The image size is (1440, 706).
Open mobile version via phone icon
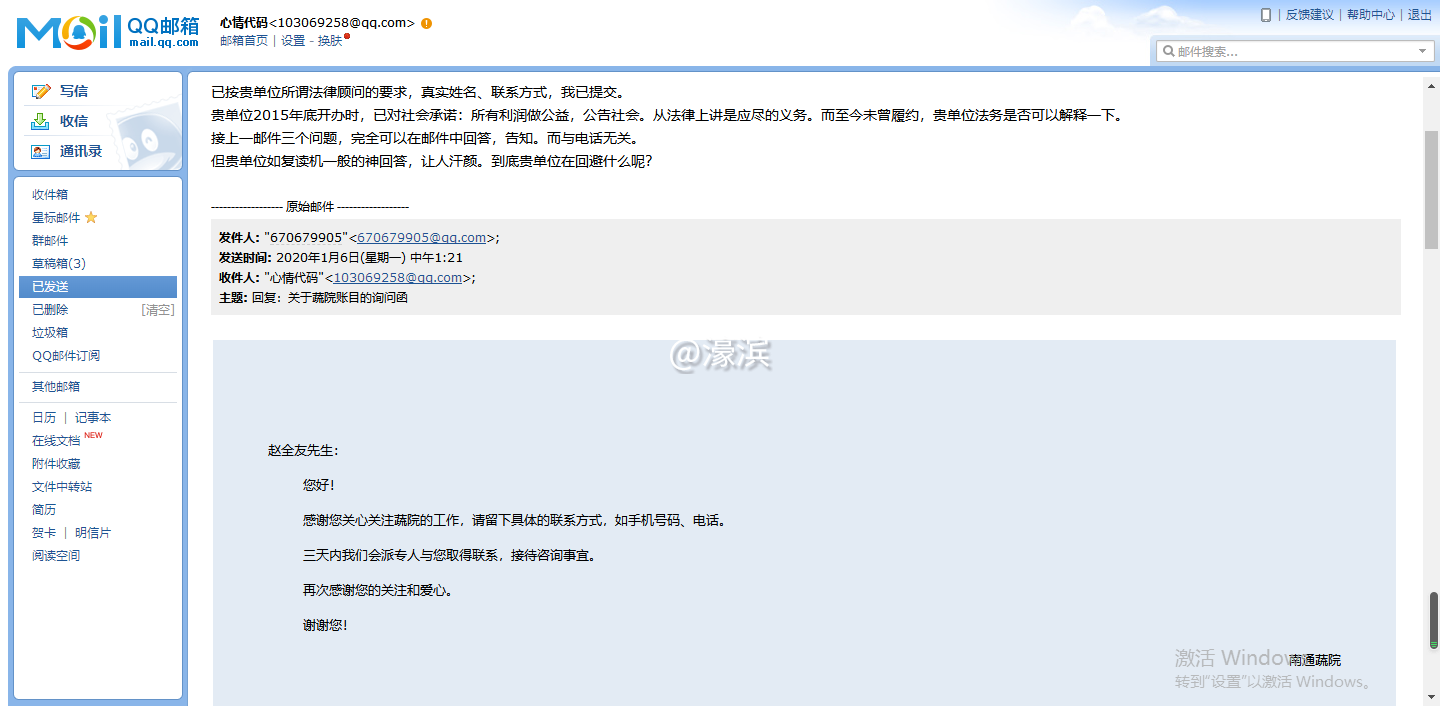point(1266,15)
